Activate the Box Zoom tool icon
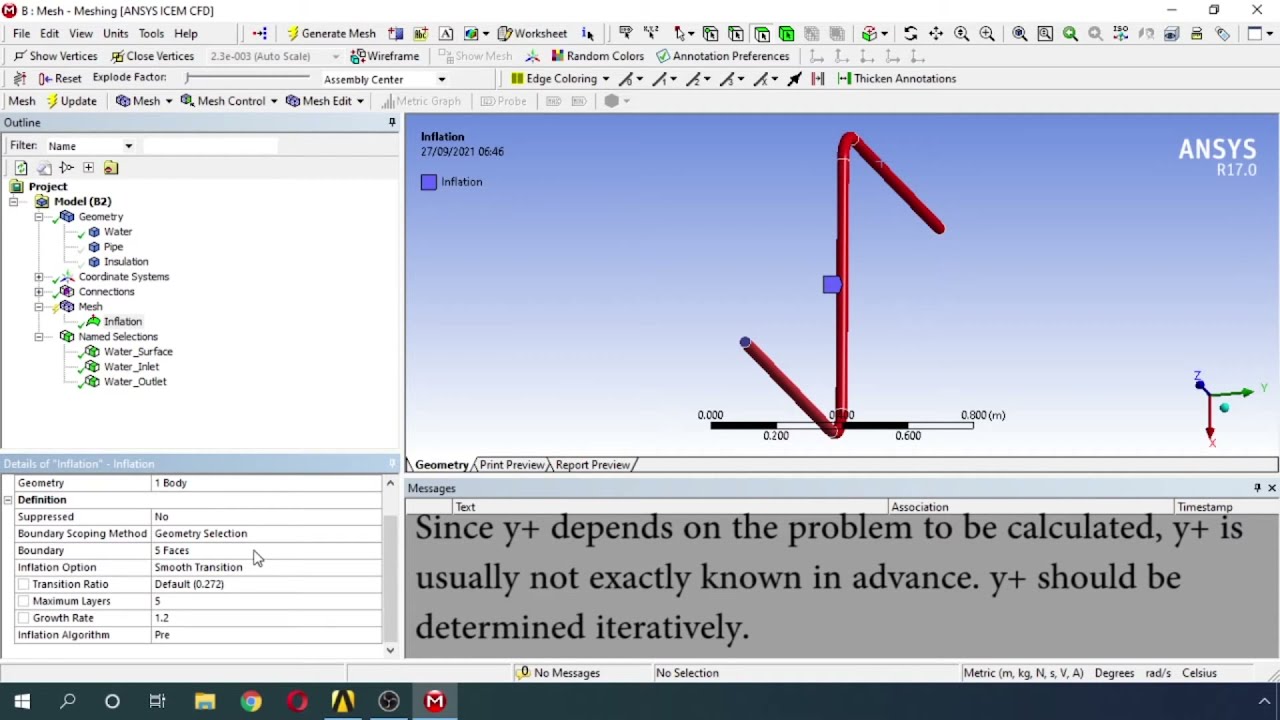This screenshot has width=1280, height=720. (987, 33)
